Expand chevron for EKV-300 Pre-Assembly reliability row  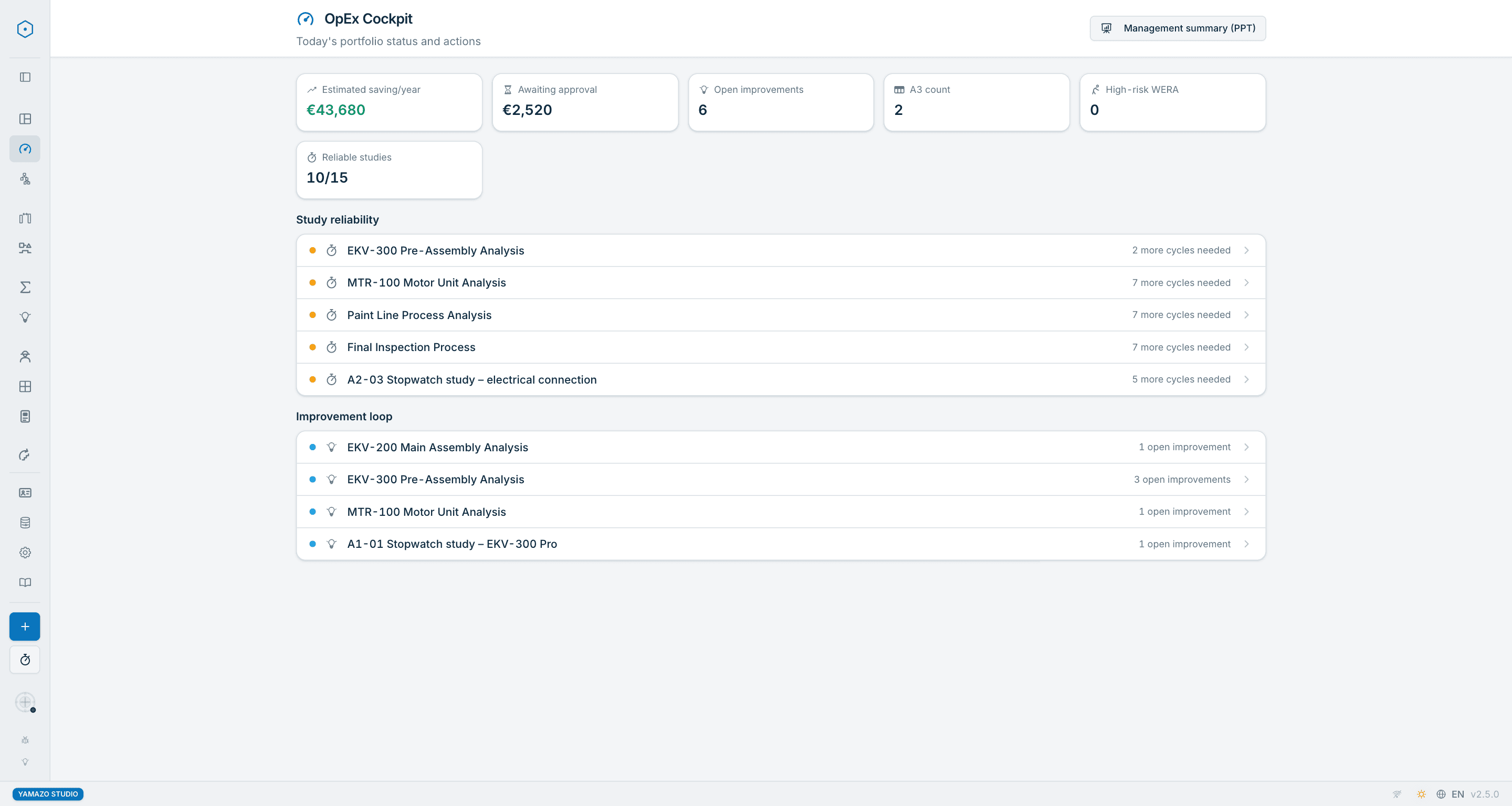point(1246,250)
